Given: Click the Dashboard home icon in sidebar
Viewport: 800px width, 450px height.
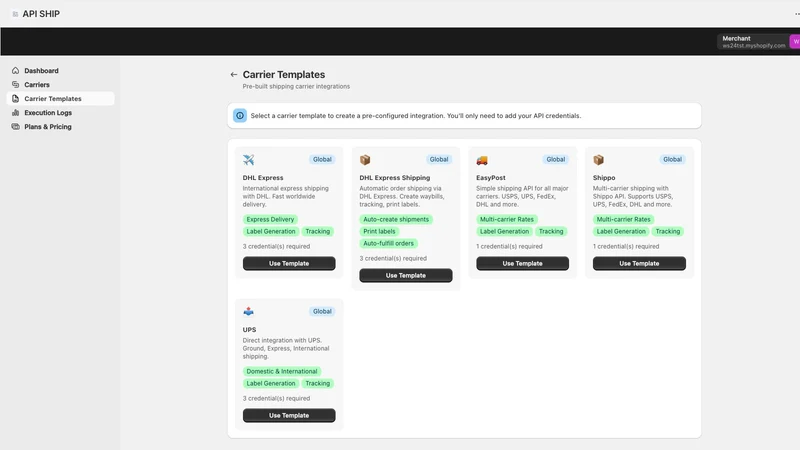Looking at the screenshot, I should point(15,70).
